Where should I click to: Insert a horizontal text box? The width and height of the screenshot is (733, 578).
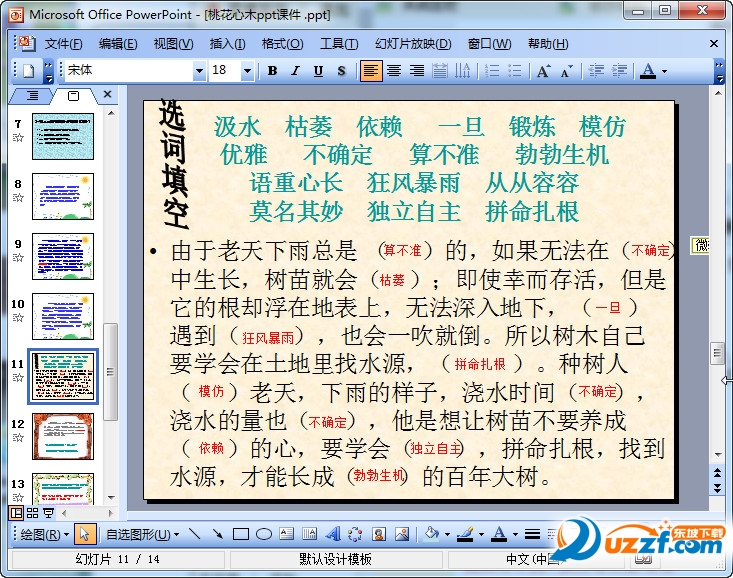(286, 534)
